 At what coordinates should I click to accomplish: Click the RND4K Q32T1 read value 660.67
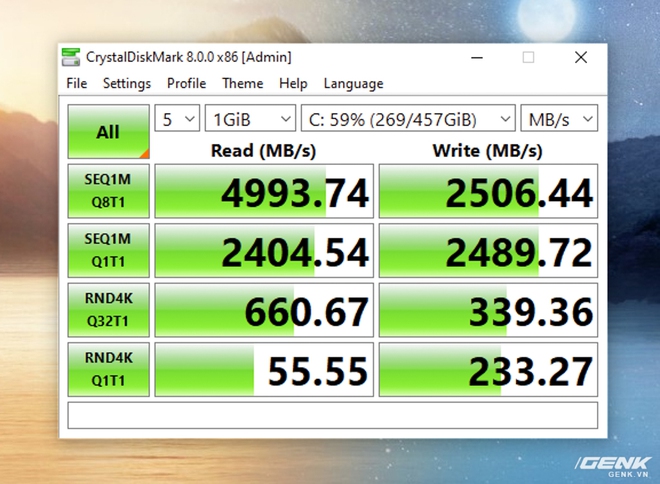(x=264, y=310)
